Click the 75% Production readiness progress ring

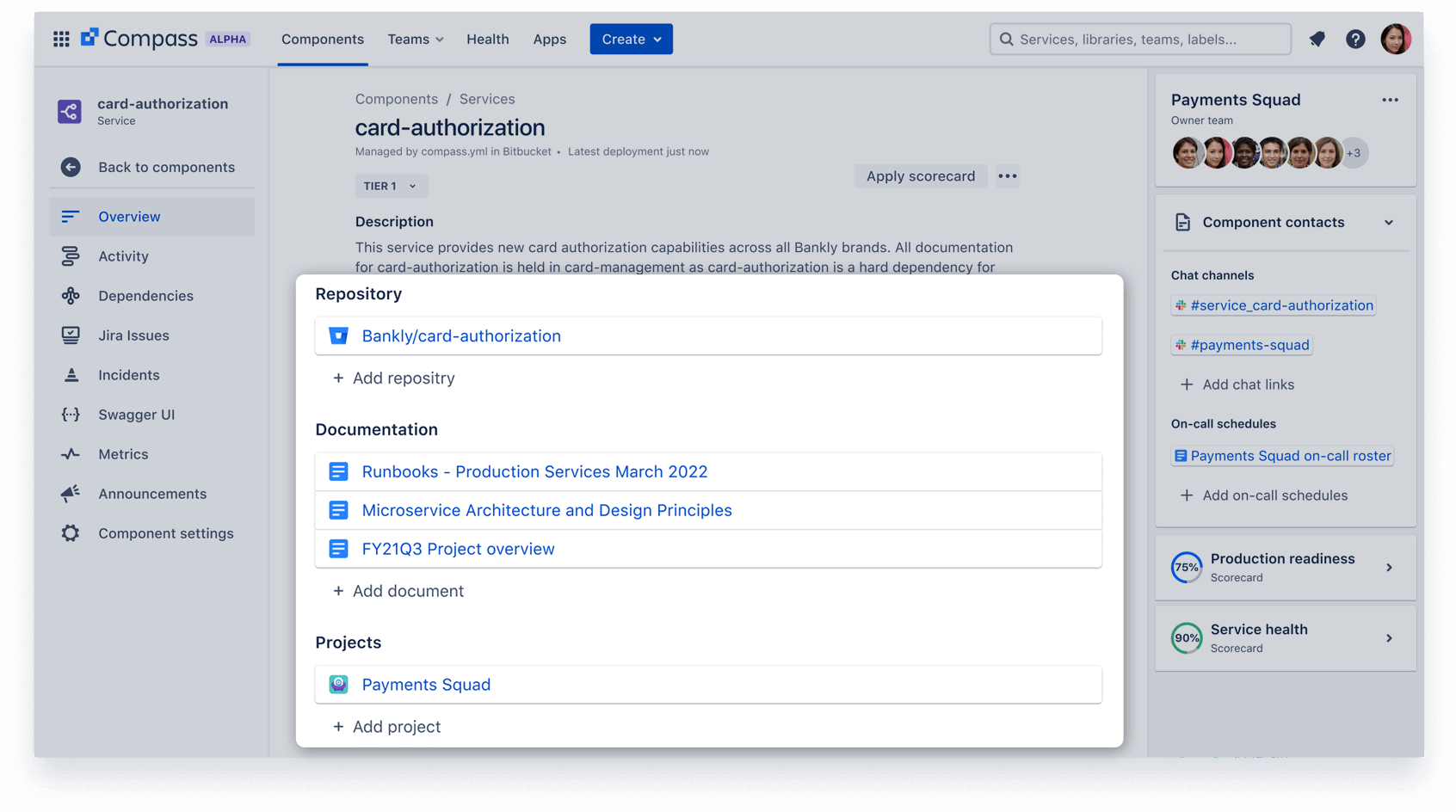pyautogui.click(x=1187, y=568)
